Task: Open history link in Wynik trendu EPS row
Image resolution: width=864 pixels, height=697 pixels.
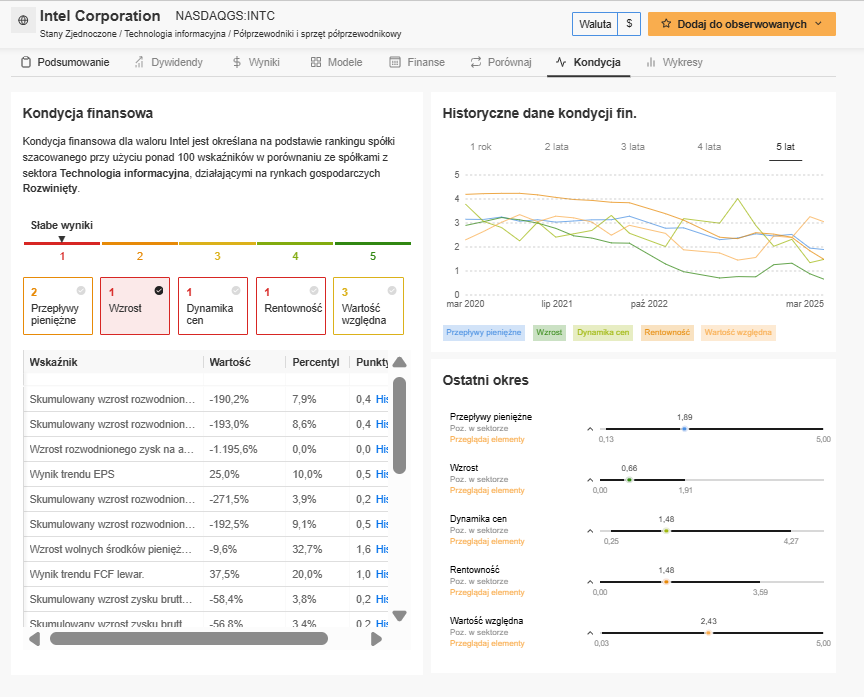Action: (382, 474)
